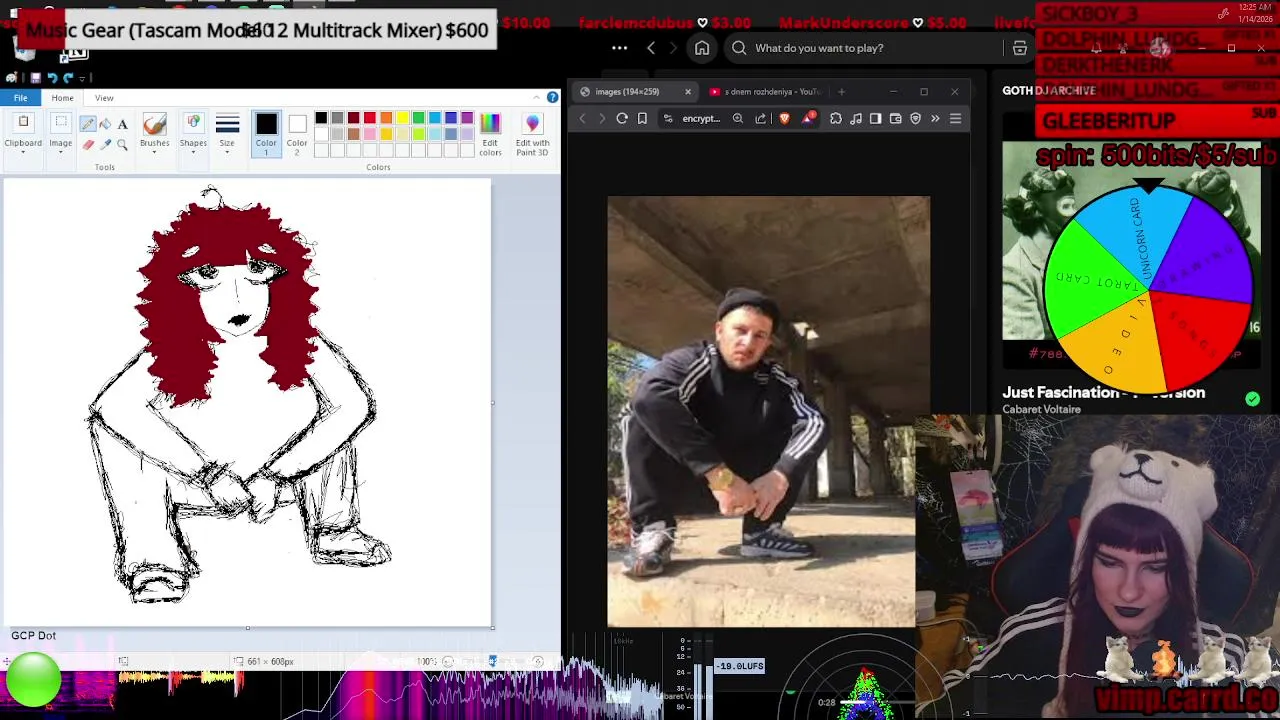1280x720 pixels.
Task: Open Spotify three-dots menu
Action: 619,48
